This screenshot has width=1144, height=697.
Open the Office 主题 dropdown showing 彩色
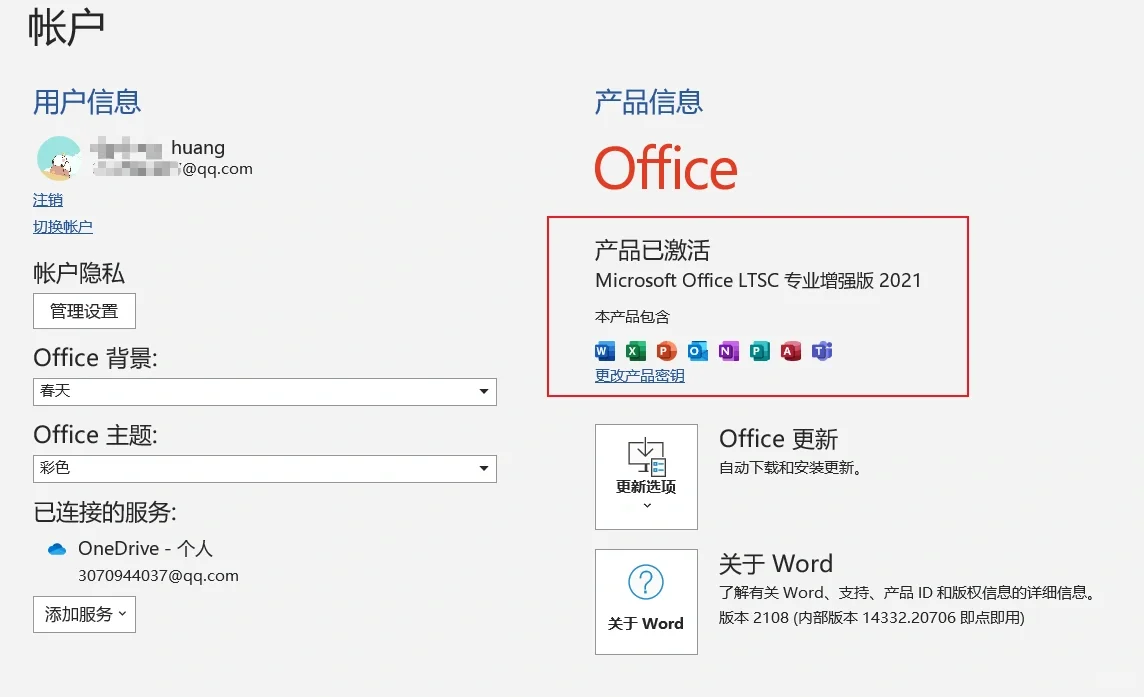coord(265,468)
